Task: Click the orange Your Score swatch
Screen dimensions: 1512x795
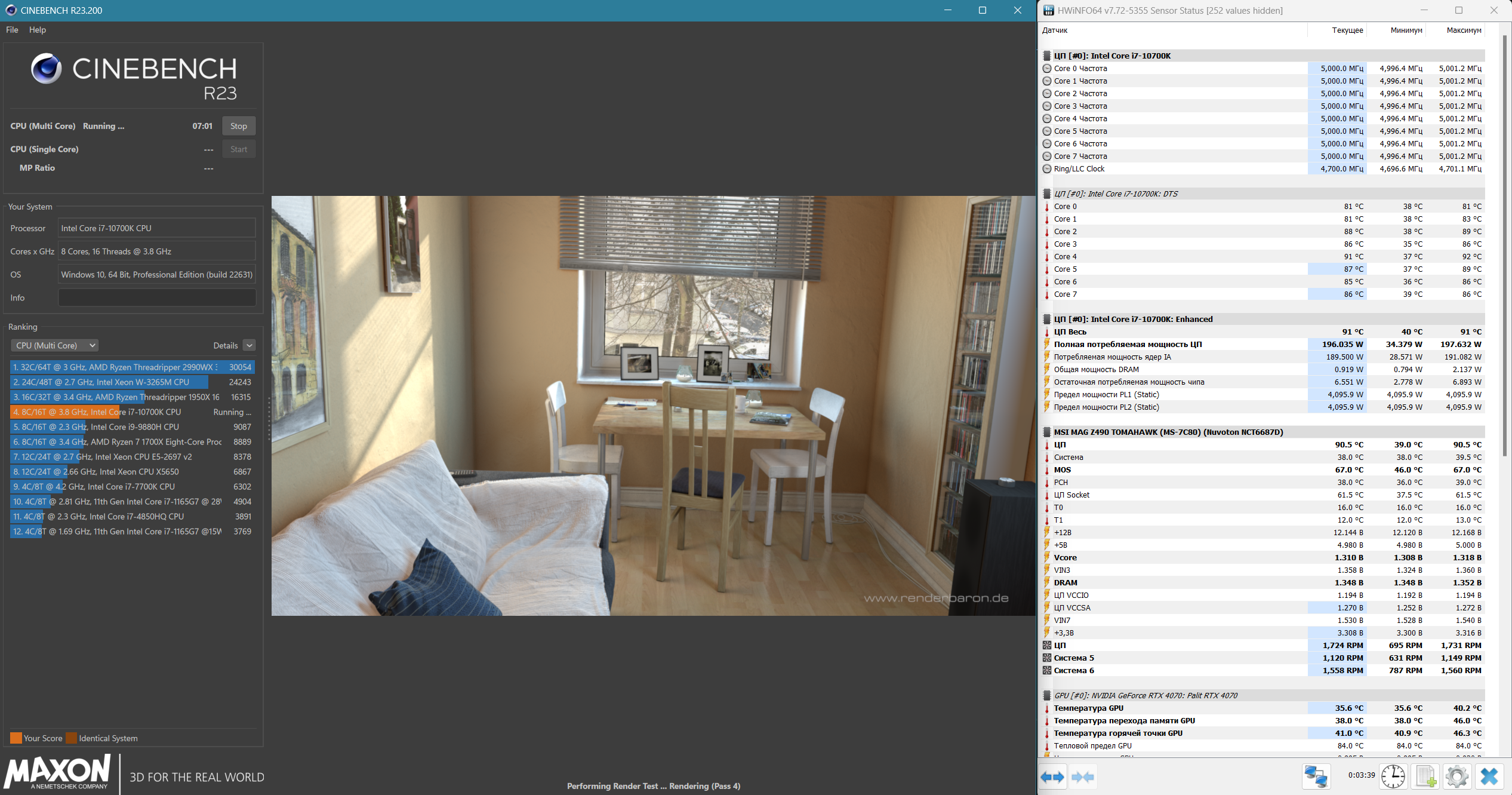Action: [x=16, y=738]
